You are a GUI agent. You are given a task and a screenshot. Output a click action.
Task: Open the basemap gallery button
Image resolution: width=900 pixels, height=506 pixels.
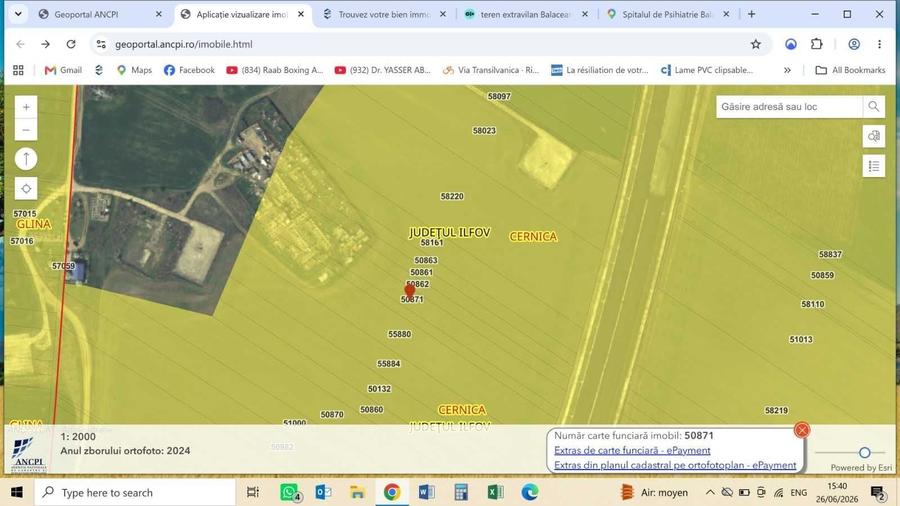[874, 137]
